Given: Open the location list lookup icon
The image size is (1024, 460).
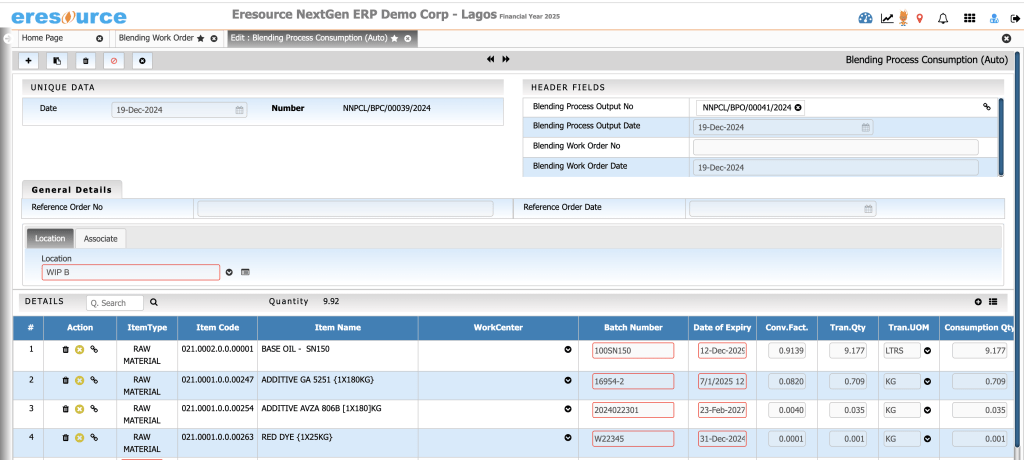Looking at the screenshot, I should click(246, 272).
